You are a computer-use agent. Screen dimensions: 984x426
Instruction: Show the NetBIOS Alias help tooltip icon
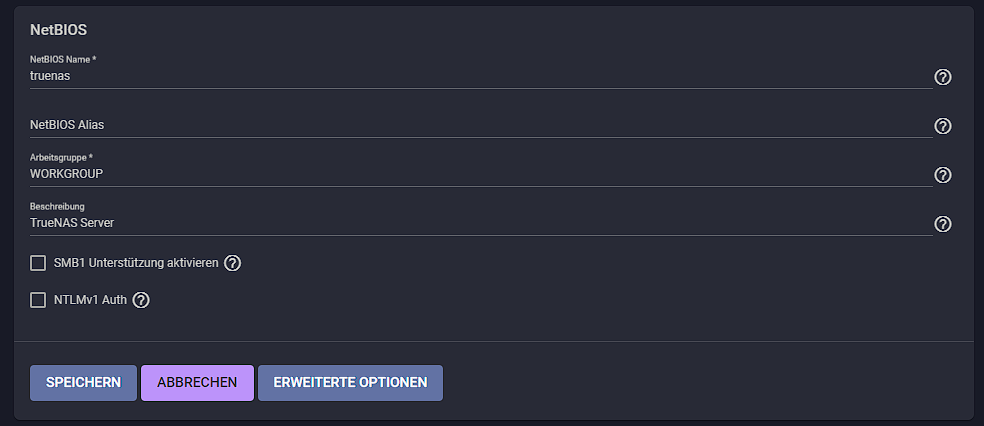(x=942, y=126)
